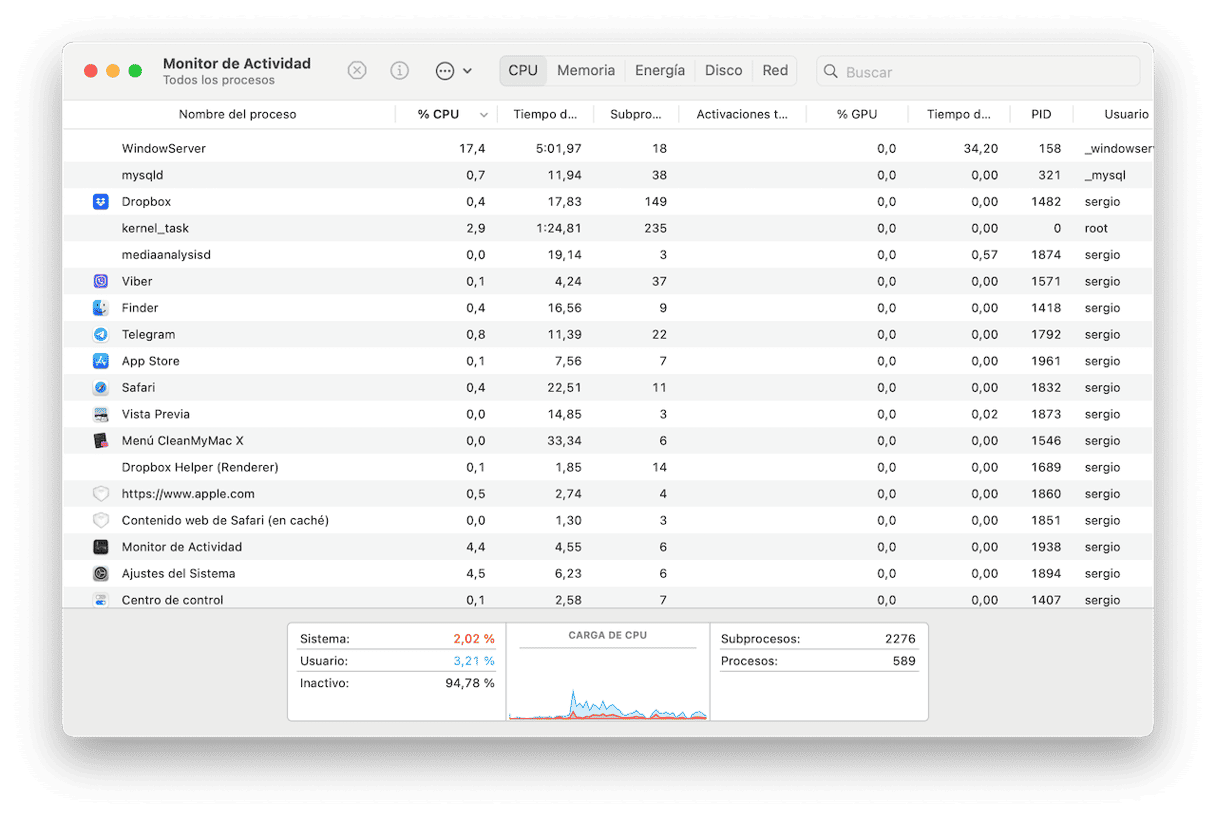Select the WindowServer process row
1216x819 pixels.
[608, 148]
